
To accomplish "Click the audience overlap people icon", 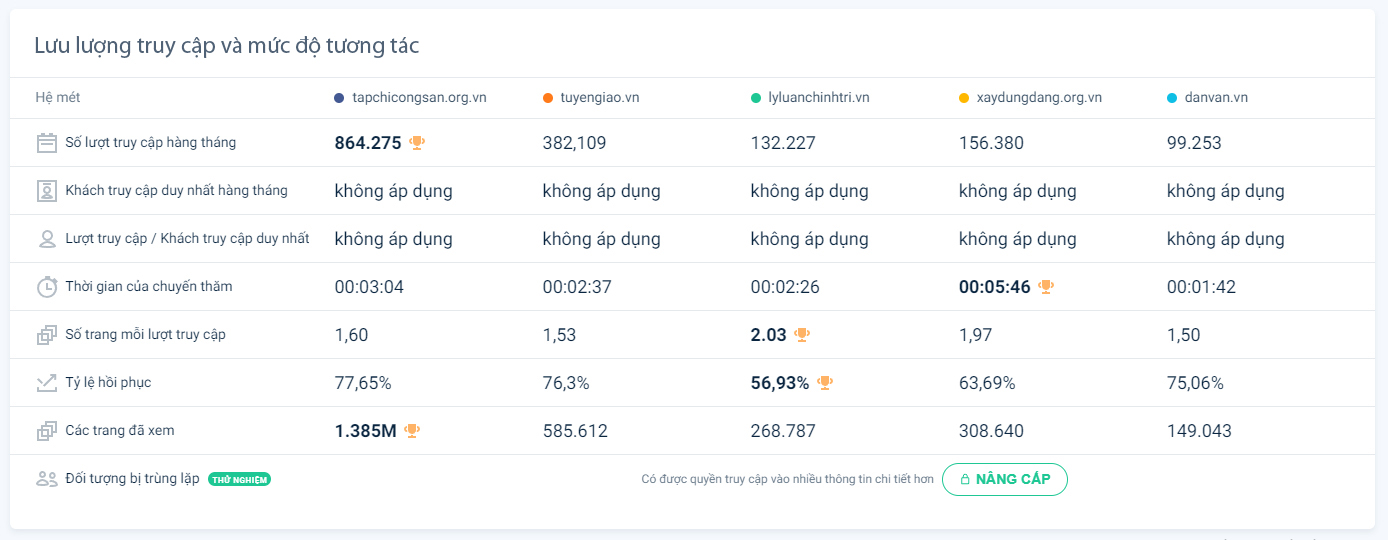I will coord(46,479).
